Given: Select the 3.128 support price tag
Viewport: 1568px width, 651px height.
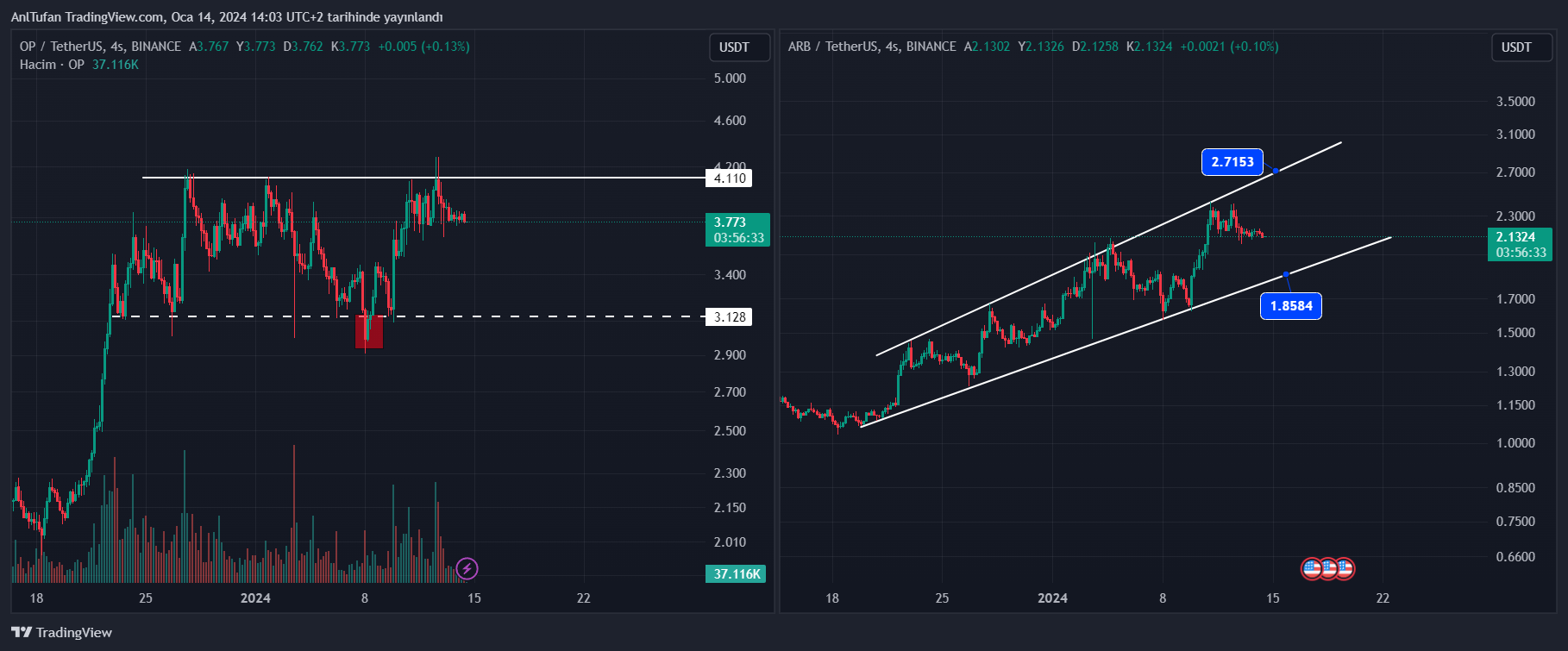Looking at the screenshot, I should point(729,317).
